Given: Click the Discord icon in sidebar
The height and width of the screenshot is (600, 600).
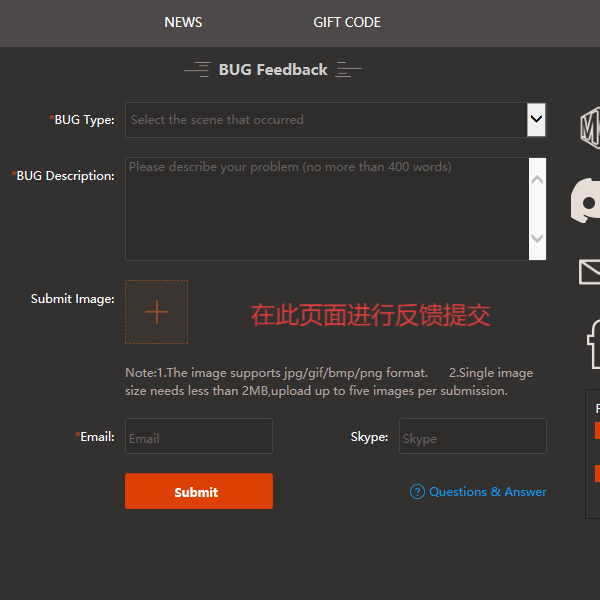Looking at the screenshot, I should (586, 201).
